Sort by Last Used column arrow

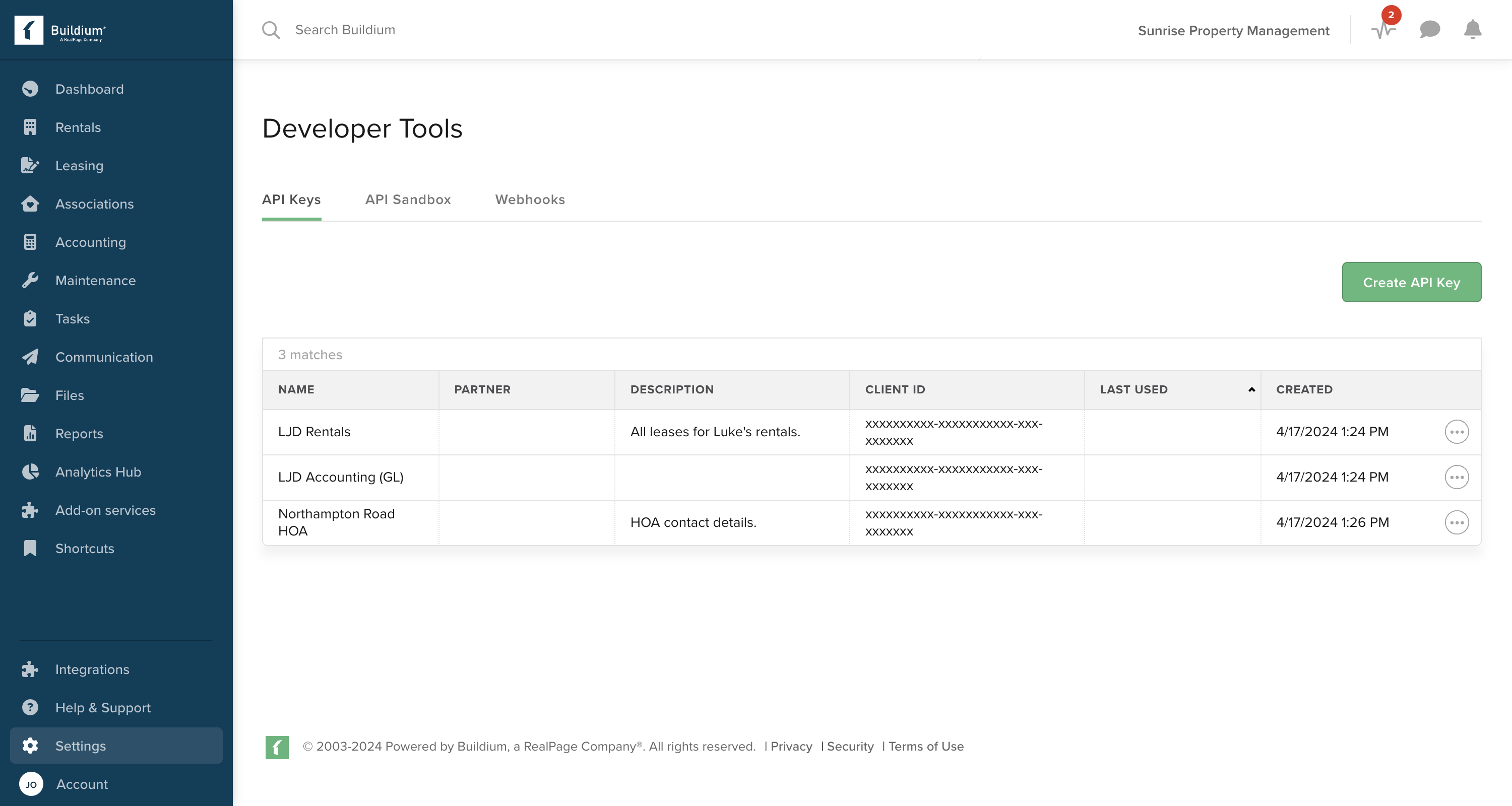click(1251, 389)
